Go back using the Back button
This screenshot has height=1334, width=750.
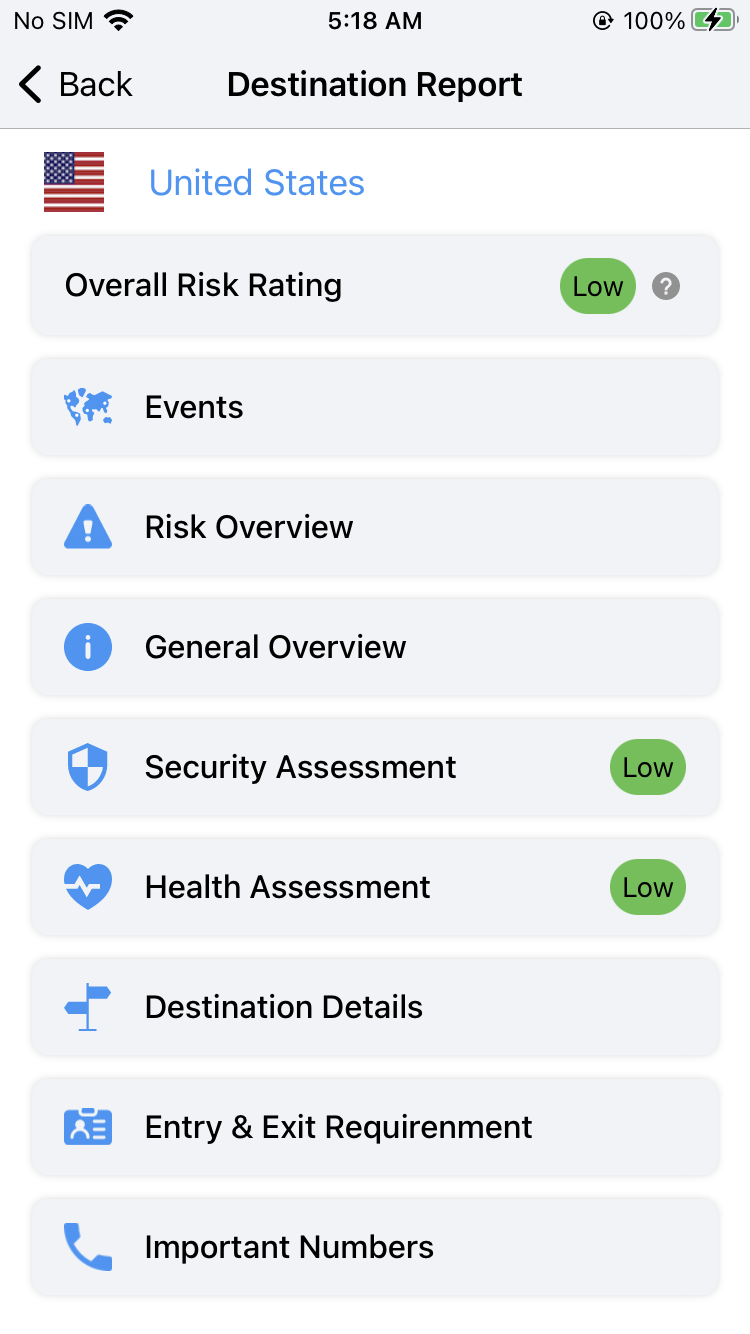[x=76, y=85]
